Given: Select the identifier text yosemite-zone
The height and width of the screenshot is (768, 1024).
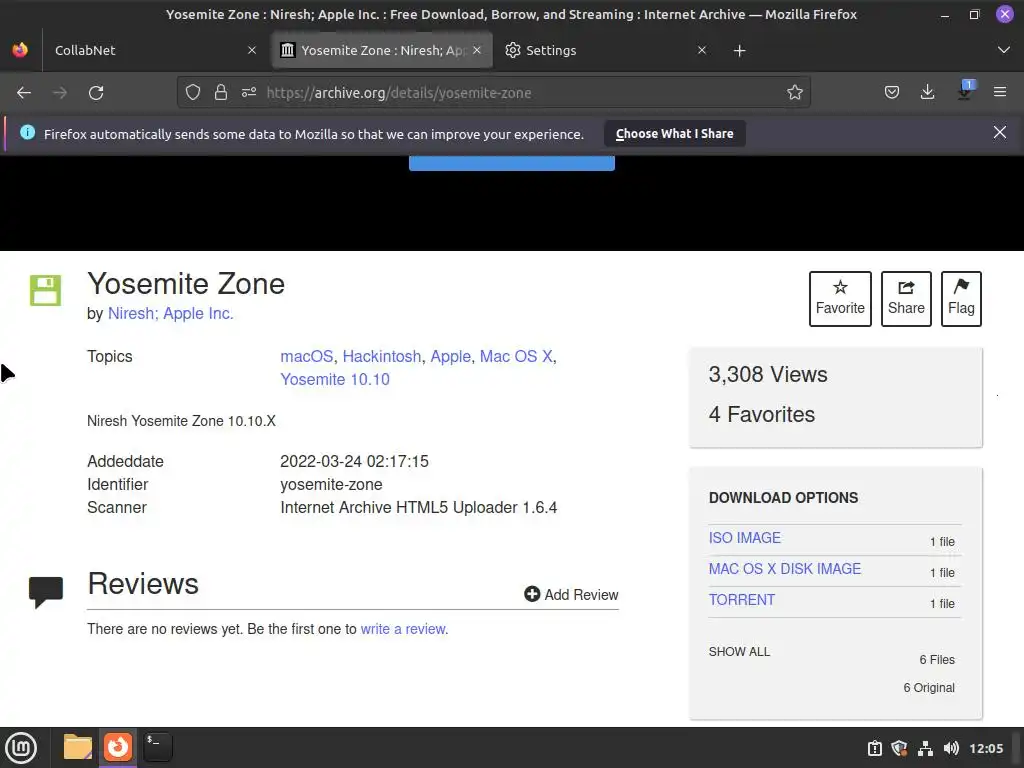Looking at the screenshot, I should tap(331, 485).
